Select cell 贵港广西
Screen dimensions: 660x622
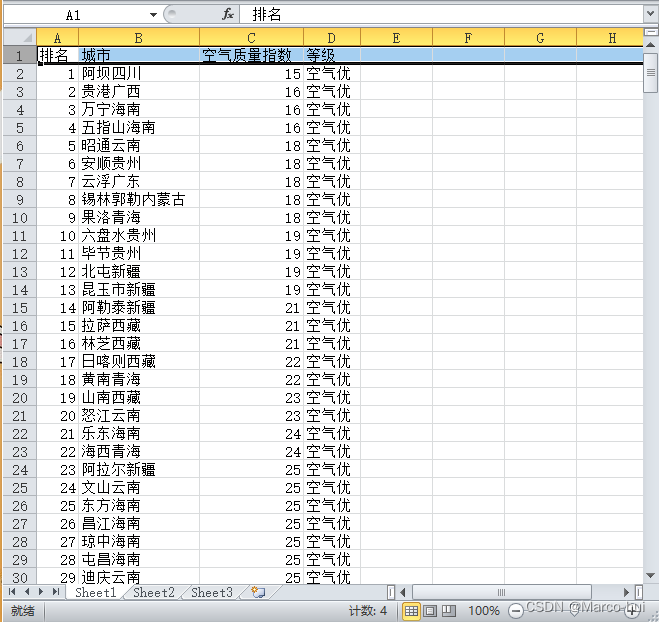click(x=139, y=91)
